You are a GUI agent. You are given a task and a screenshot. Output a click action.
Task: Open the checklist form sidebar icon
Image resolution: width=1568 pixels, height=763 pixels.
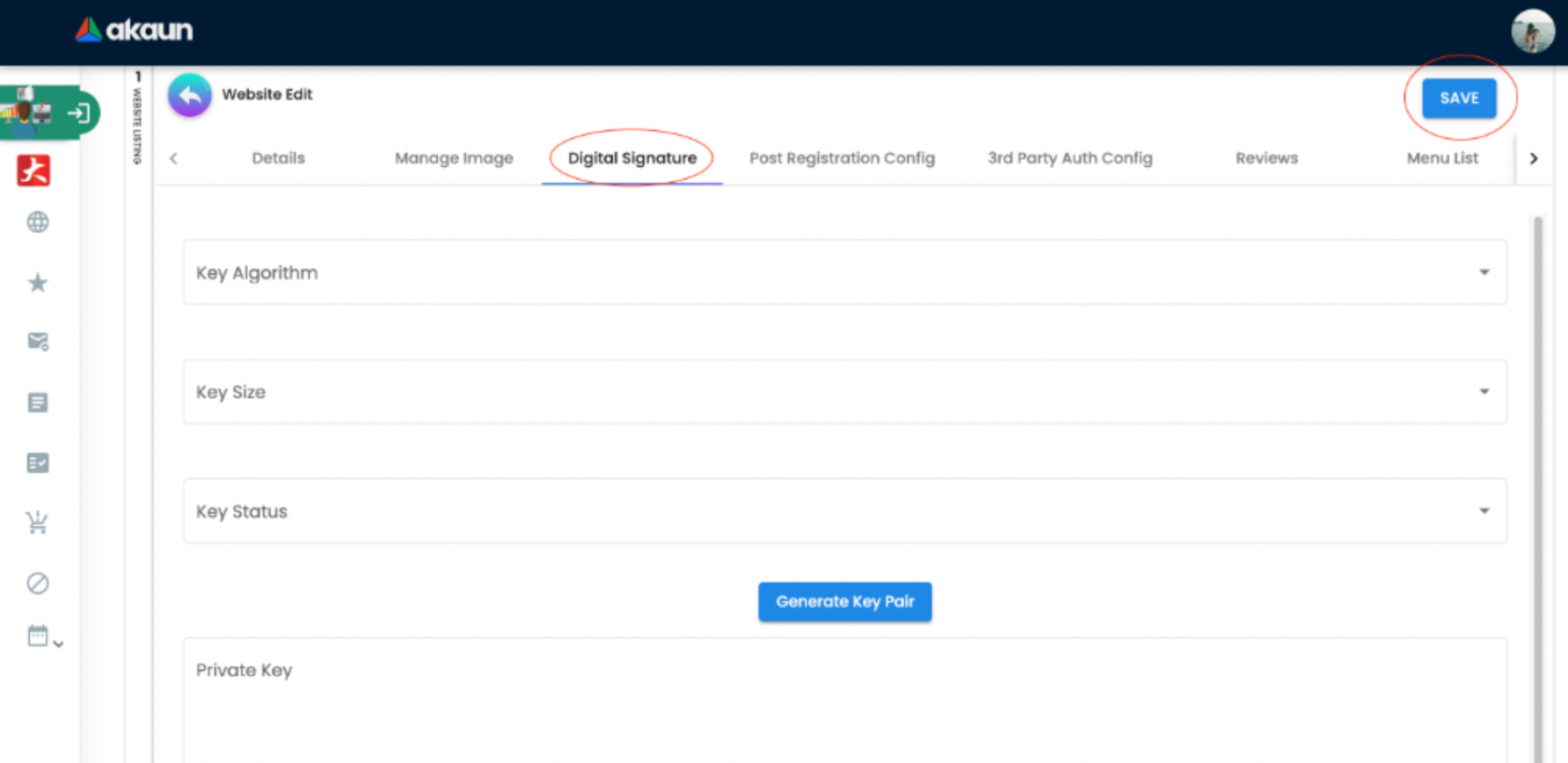pos(38,463)
